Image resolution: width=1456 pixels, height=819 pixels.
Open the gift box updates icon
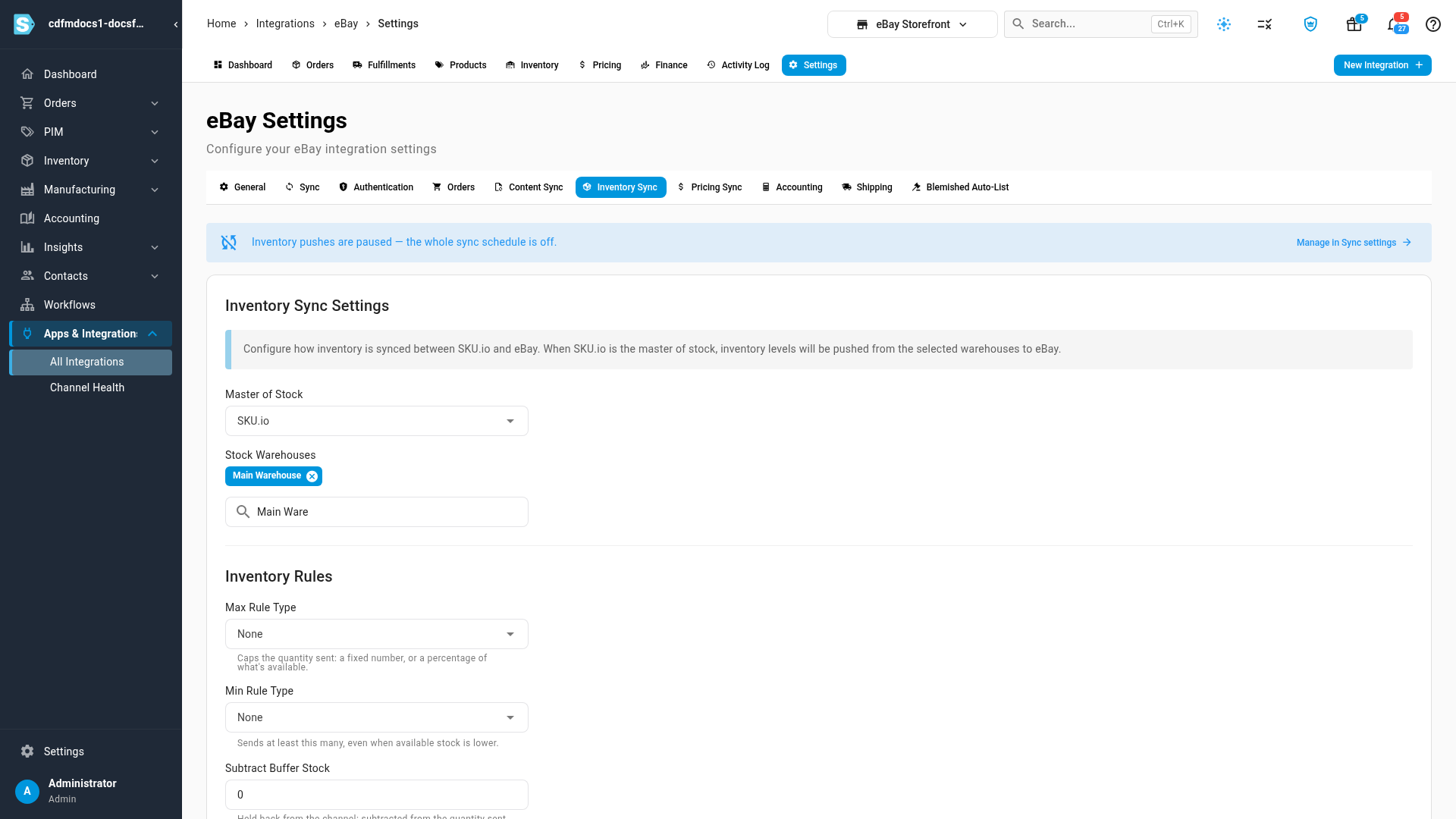[1354, 24]
